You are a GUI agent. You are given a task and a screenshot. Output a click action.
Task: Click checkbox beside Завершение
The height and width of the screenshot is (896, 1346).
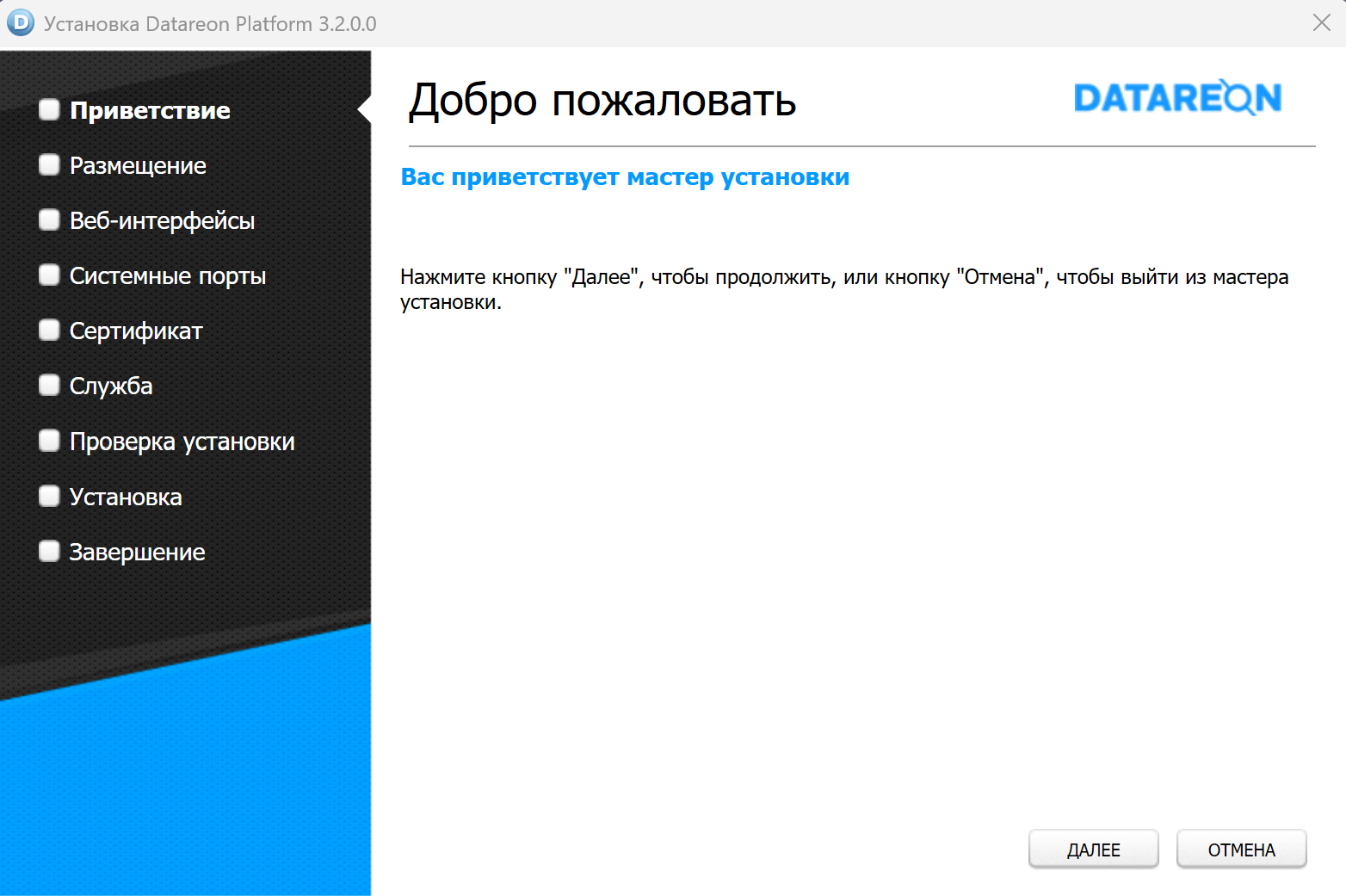point(49,552)
